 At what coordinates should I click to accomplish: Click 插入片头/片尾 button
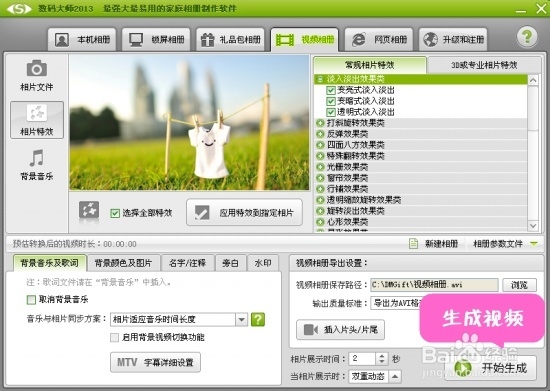click(x=340, y=330)
